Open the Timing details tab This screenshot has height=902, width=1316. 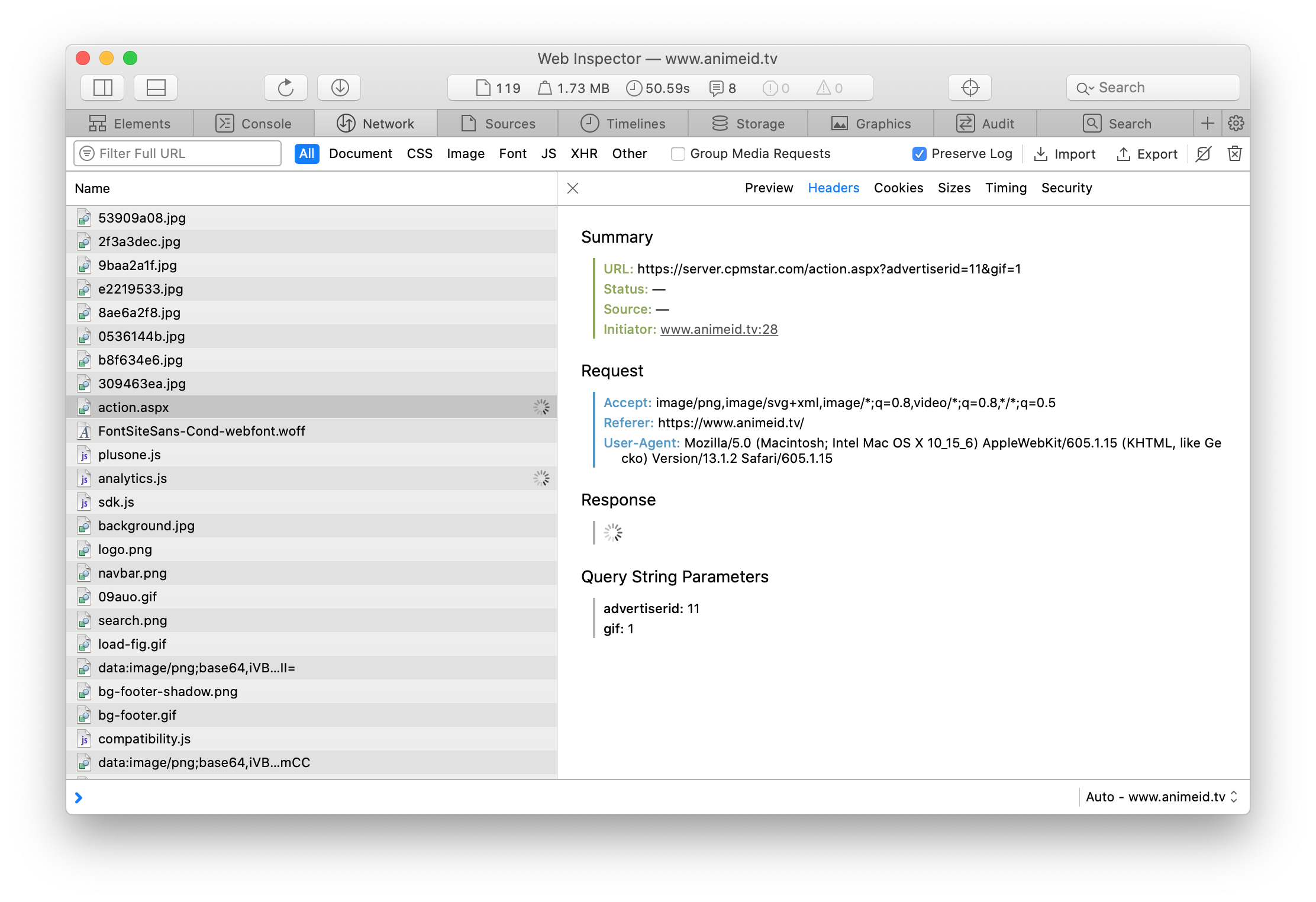[1005, 188]
